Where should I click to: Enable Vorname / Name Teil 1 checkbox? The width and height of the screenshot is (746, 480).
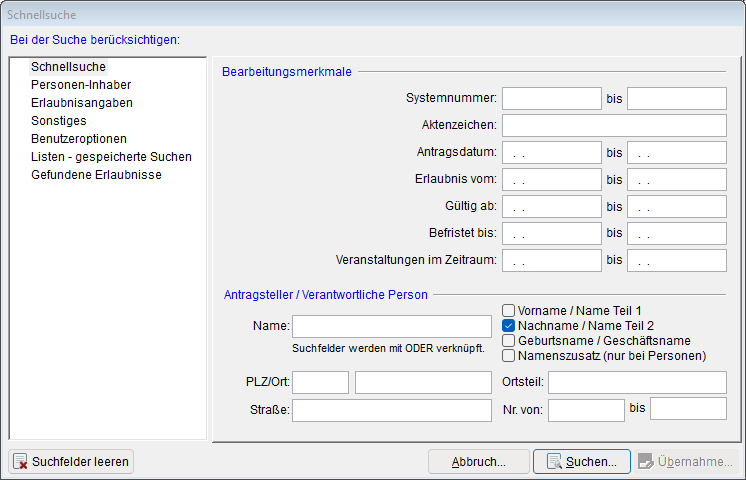point(508,311)
